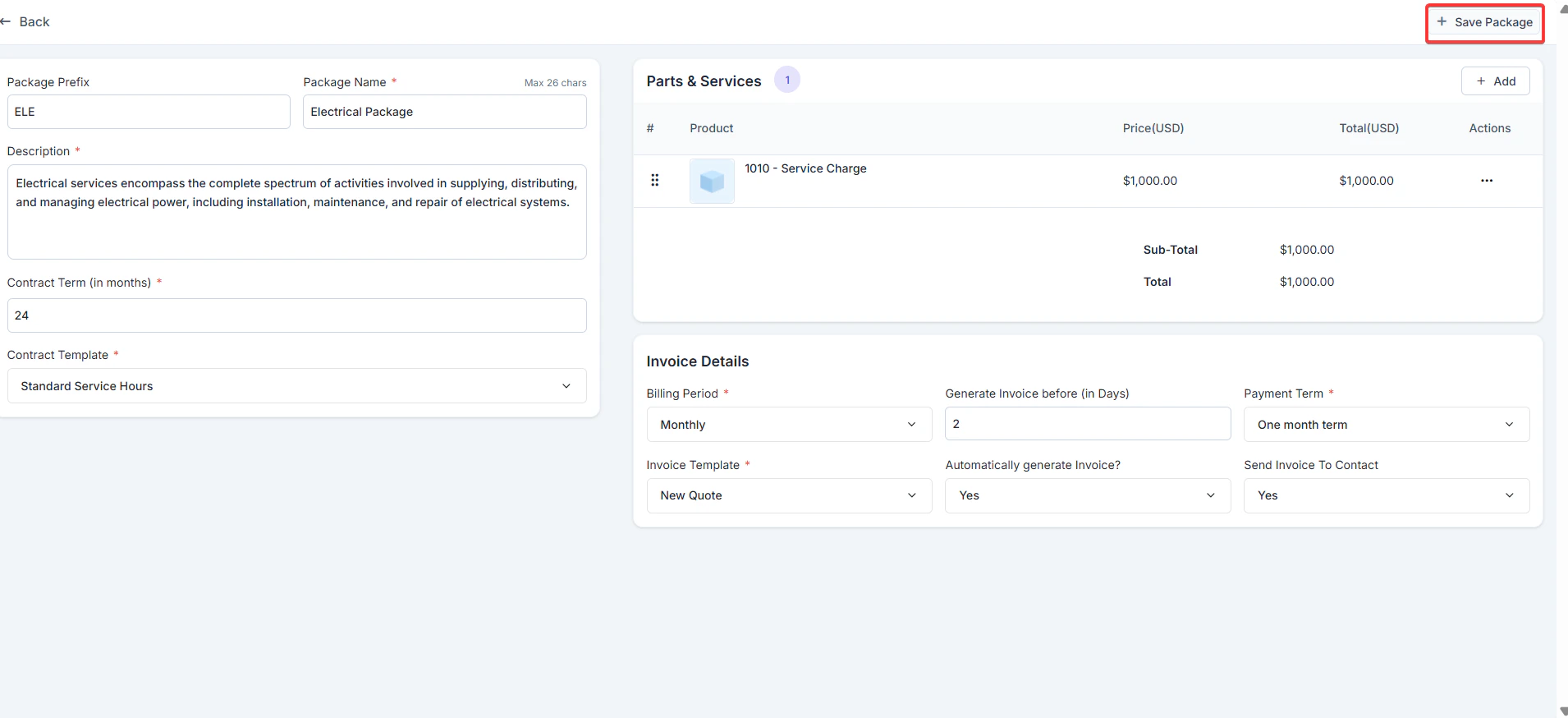
Task: Click the scroll up arrow on the page scrollbar
Action: tap(1563, 7)
